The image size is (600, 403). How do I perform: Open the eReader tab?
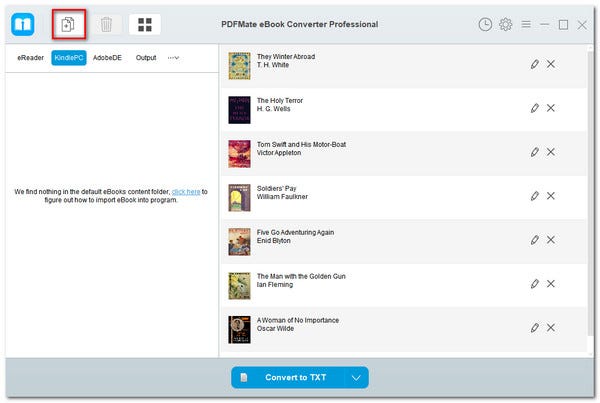[x=30, y=58]
